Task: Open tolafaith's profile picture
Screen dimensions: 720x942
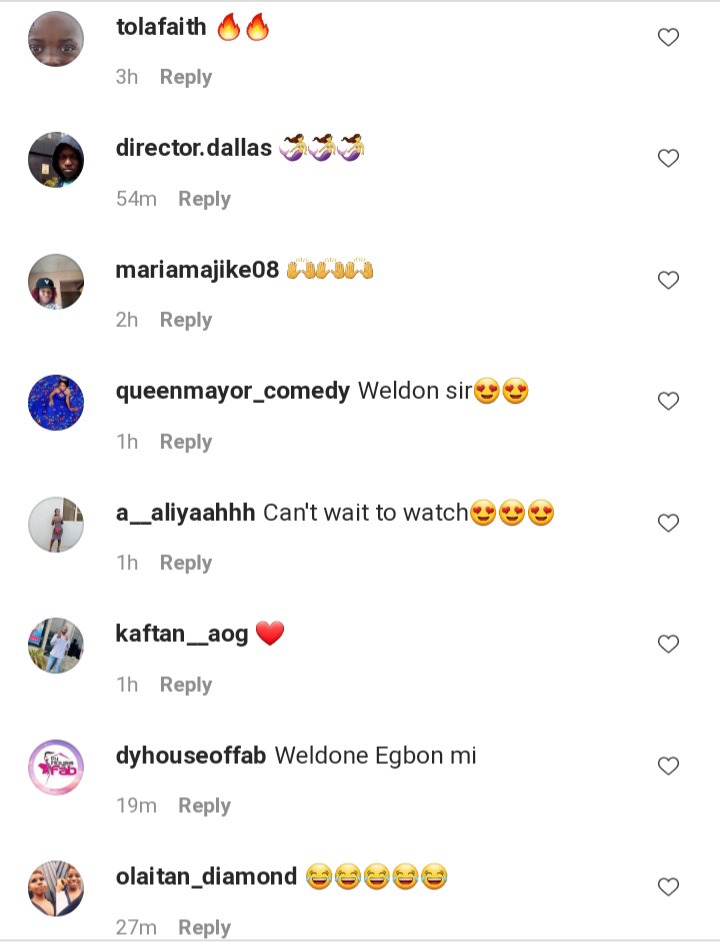Action: tap(56, 38)
